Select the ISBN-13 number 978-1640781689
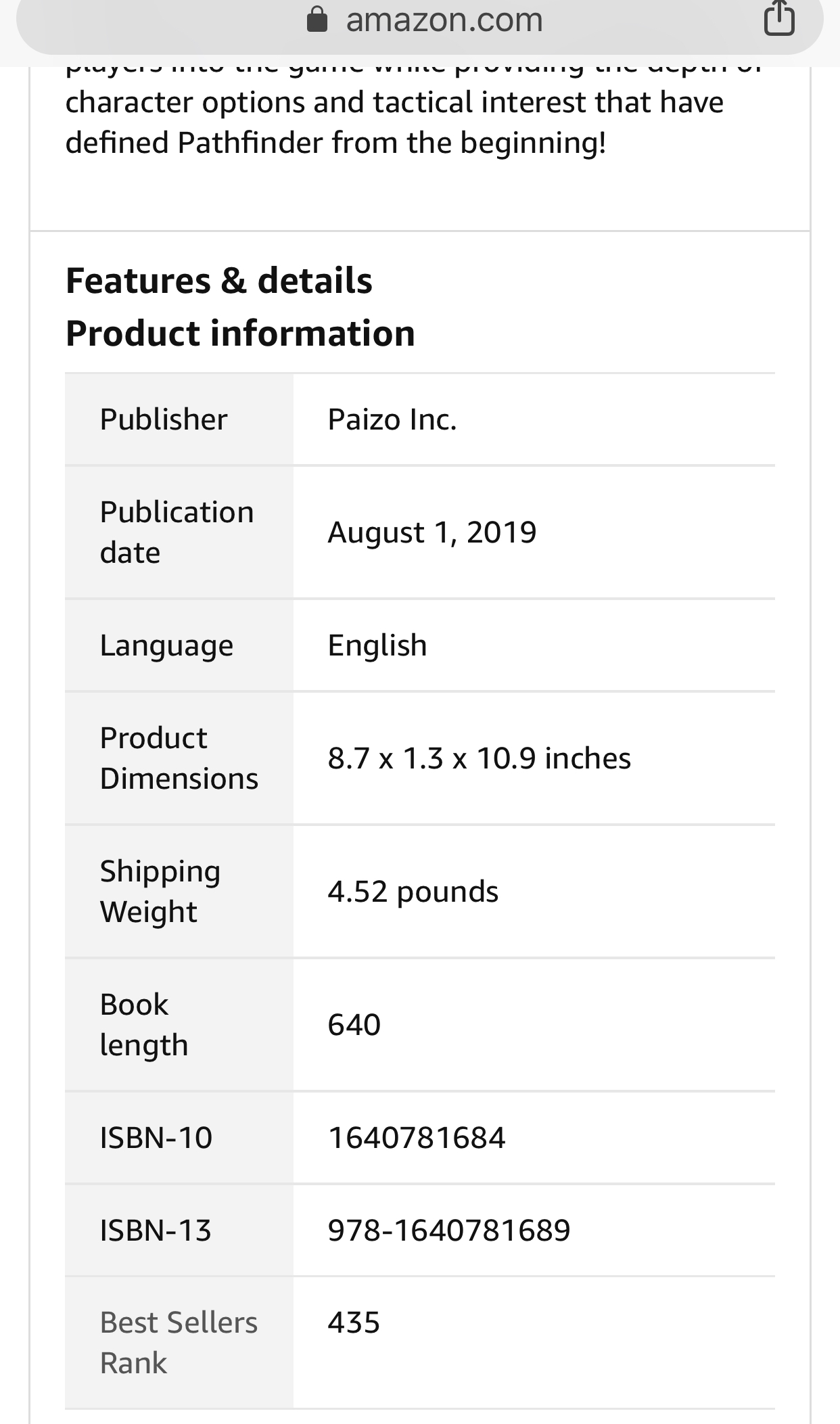 tap(449, 1231)
